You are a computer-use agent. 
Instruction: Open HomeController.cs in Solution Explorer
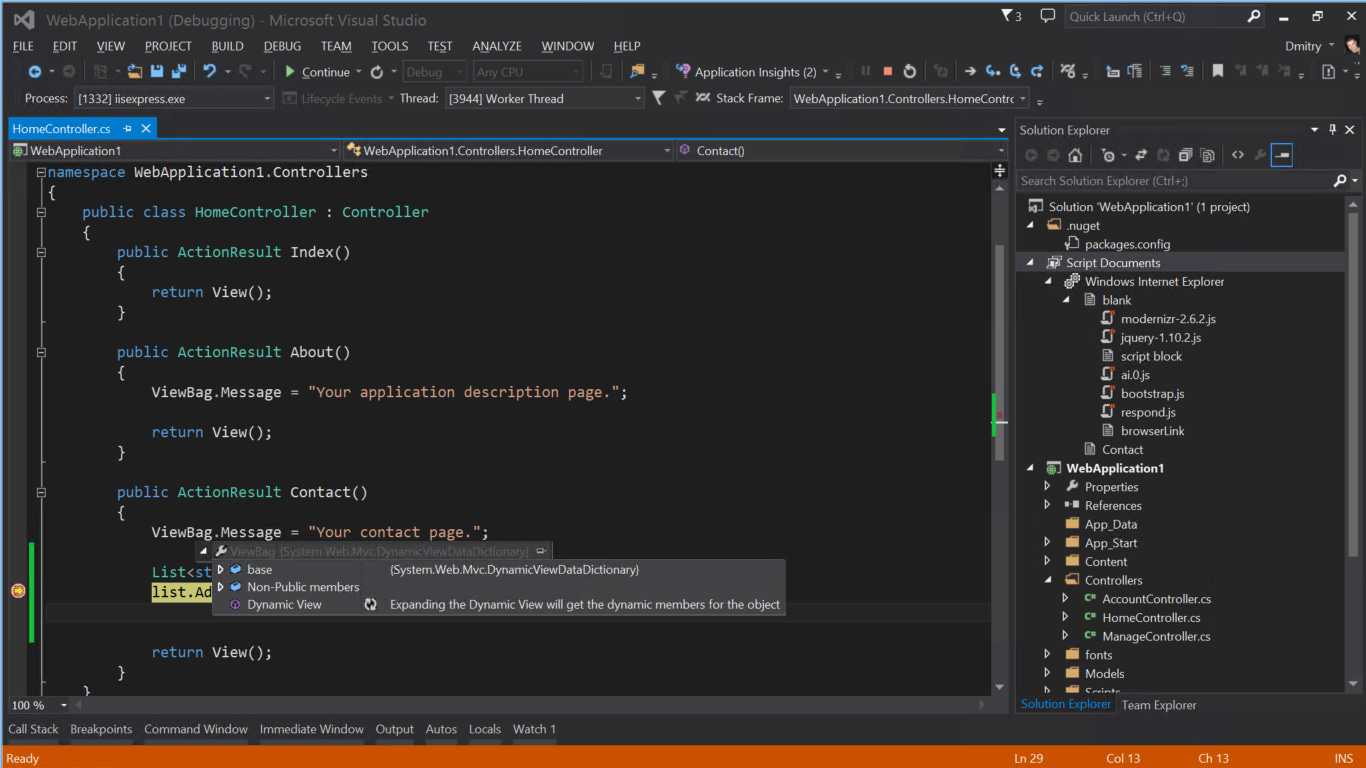(x=1150, y=618)
